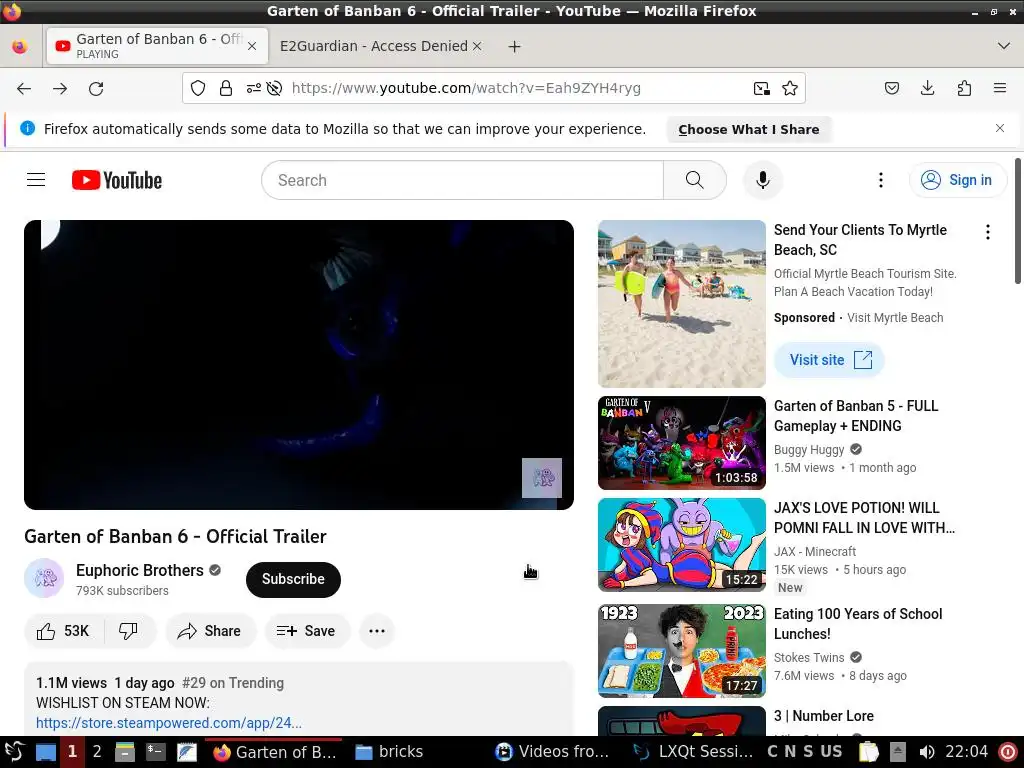Click the red power button in tray
1024x768 pixels.
[1008, 752]
